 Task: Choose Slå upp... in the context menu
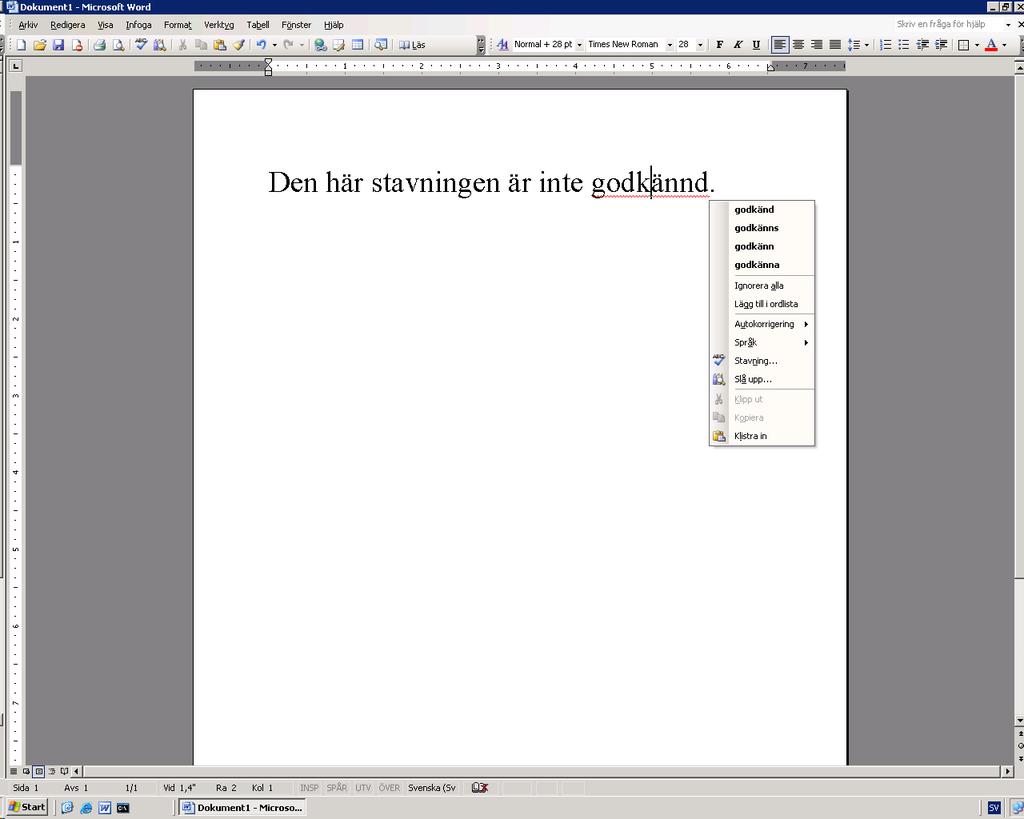tap(762, 379)
